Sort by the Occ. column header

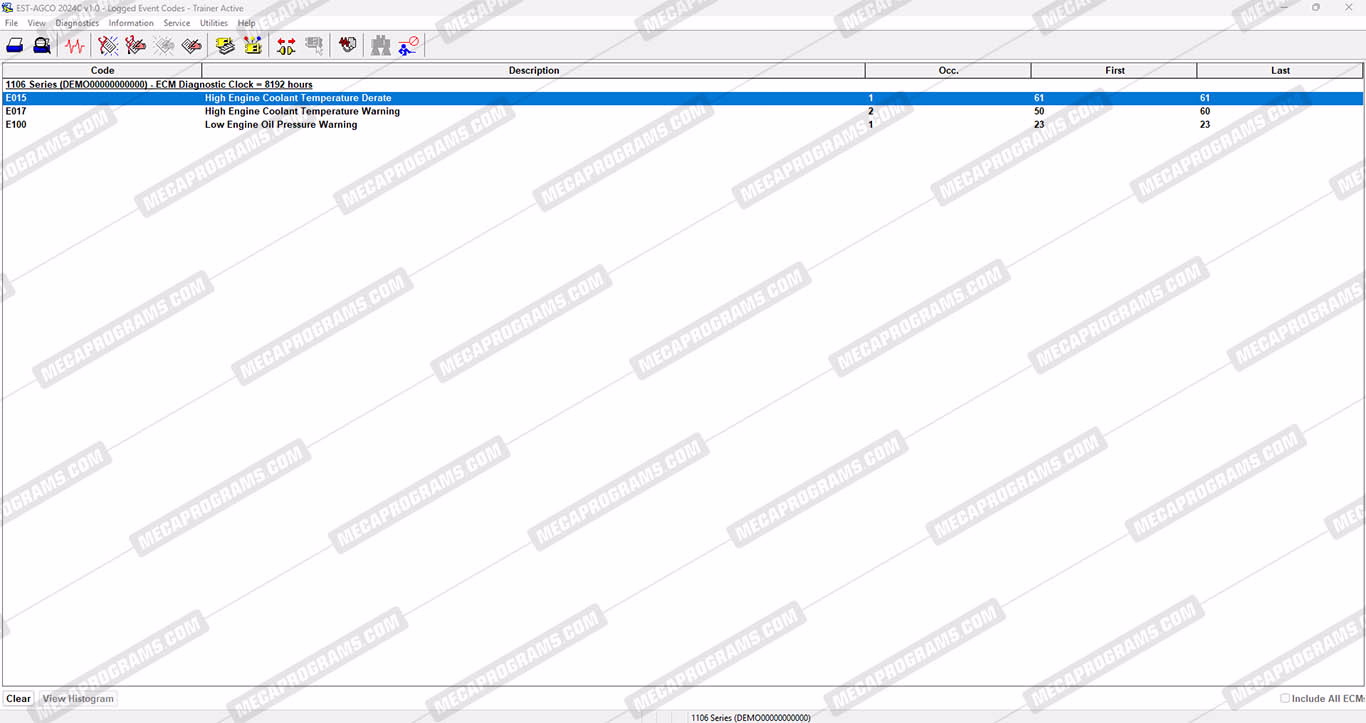pyautogui.click(x=948, y=71)
